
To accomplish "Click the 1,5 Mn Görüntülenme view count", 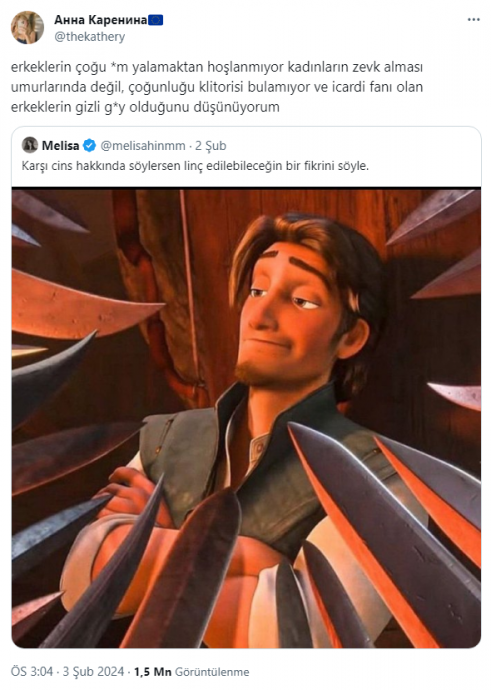I will pos(191,672).
